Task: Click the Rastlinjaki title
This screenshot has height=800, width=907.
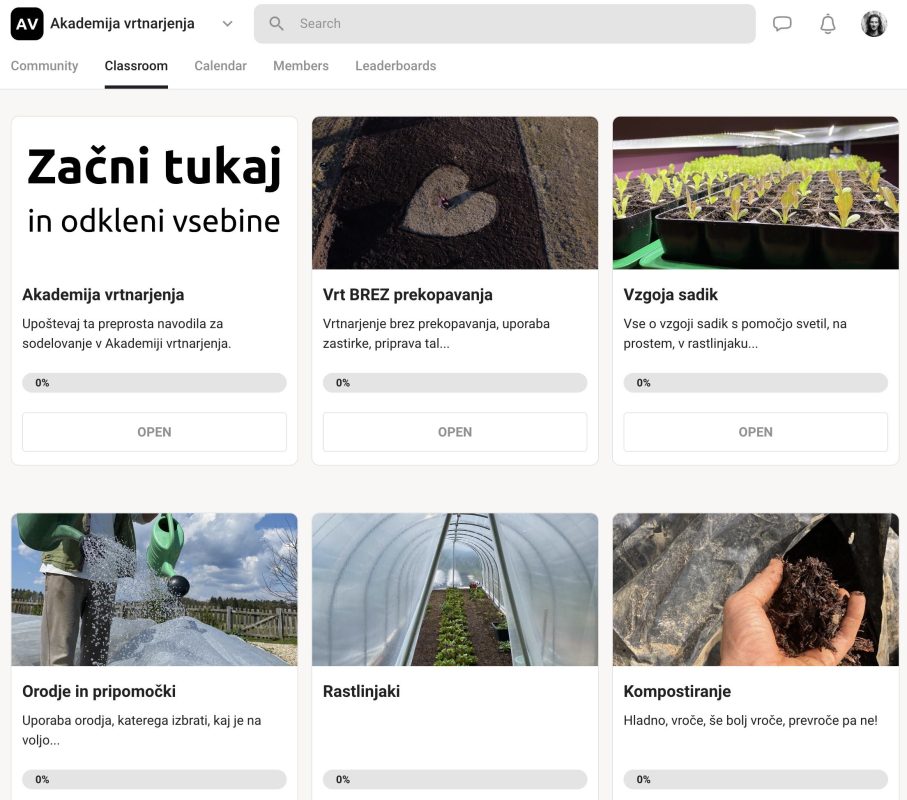Action: [362, 691]
